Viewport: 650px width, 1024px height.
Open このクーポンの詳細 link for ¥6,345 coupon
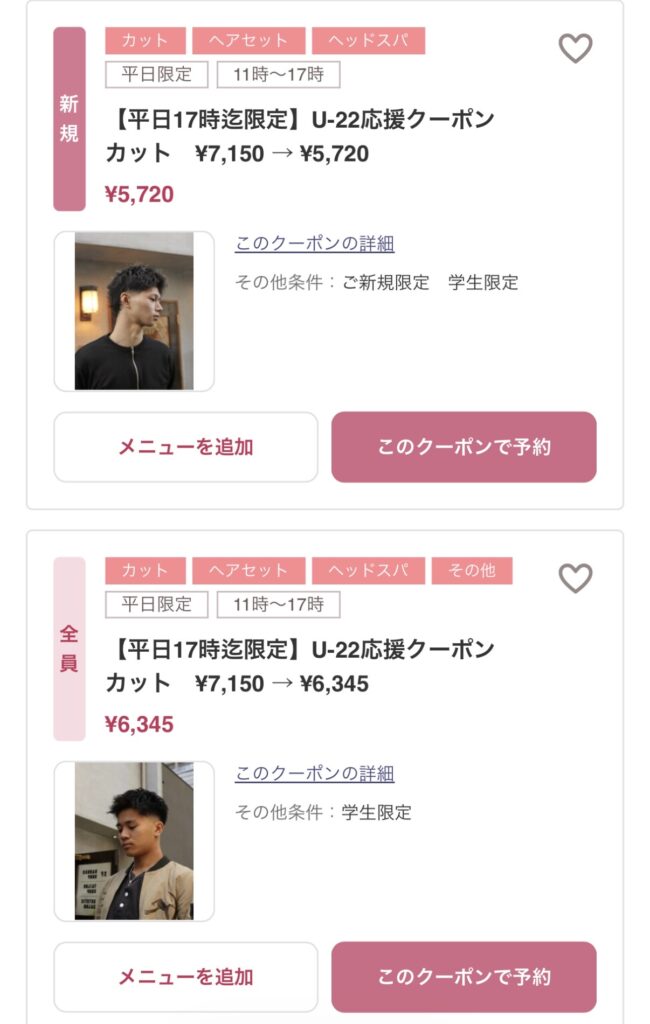click(x=314, y=774)
